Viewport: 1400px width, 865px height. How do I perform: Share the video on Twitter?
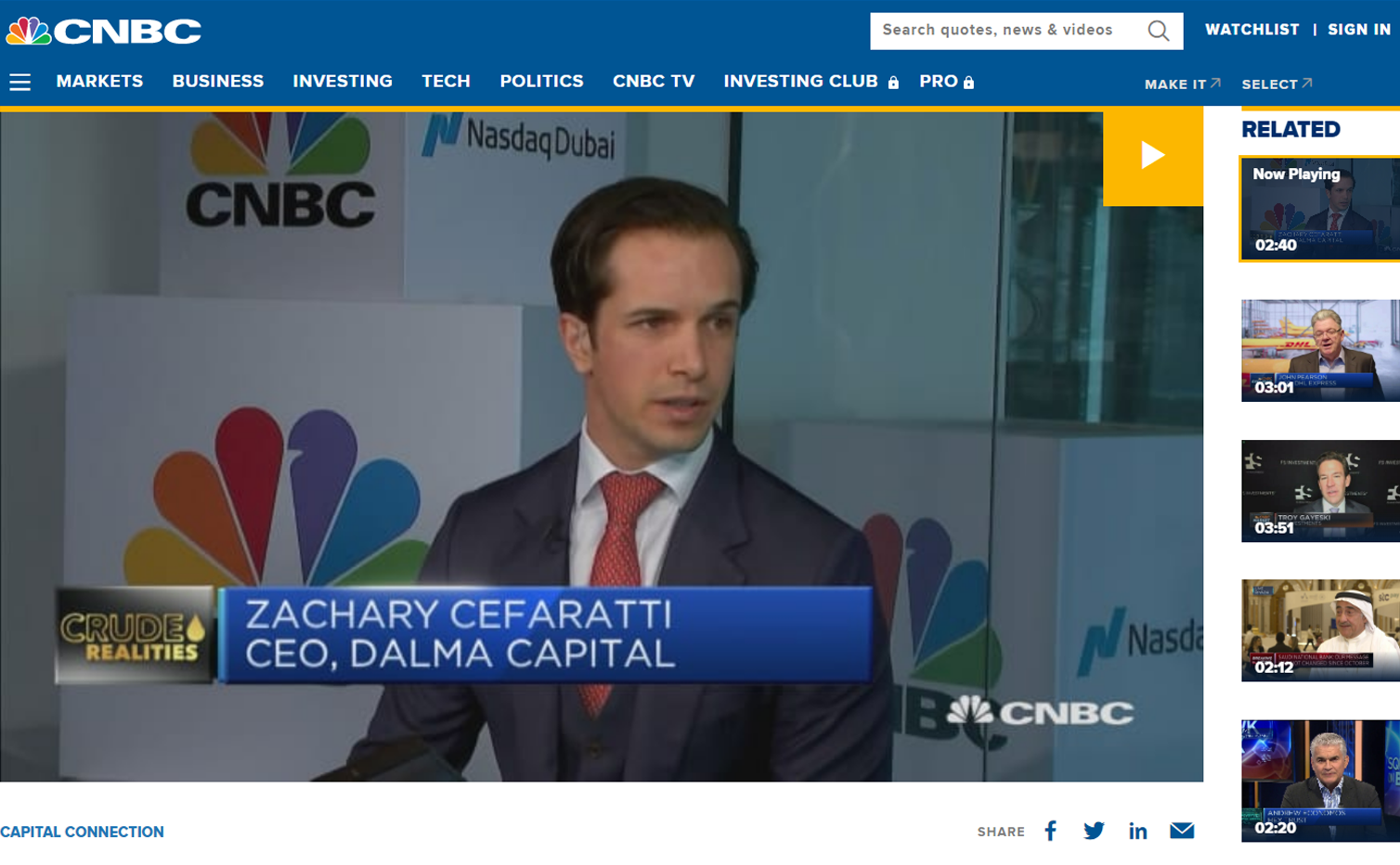click(x=1094, y=831)
